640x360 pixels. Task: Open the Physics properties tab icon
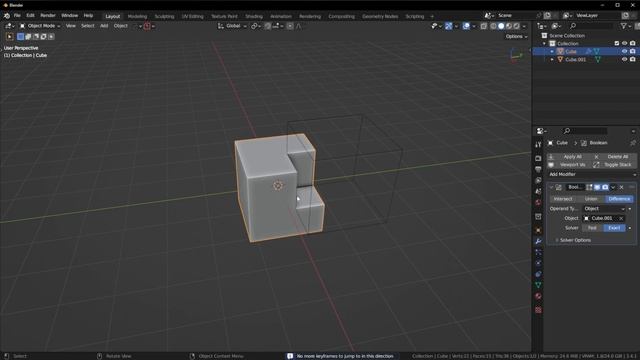(538, 263)
